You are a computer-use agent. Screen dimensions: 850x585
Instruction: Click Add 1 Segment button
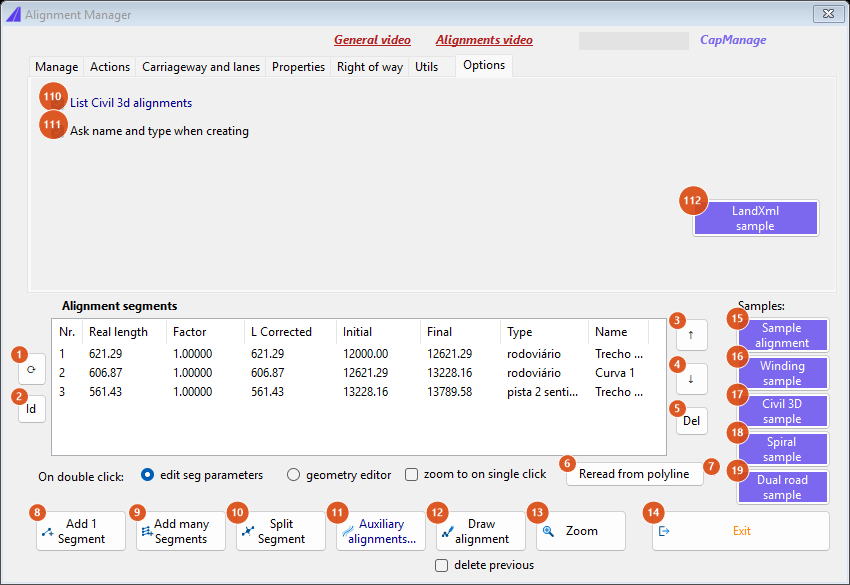tap(81, 531)
